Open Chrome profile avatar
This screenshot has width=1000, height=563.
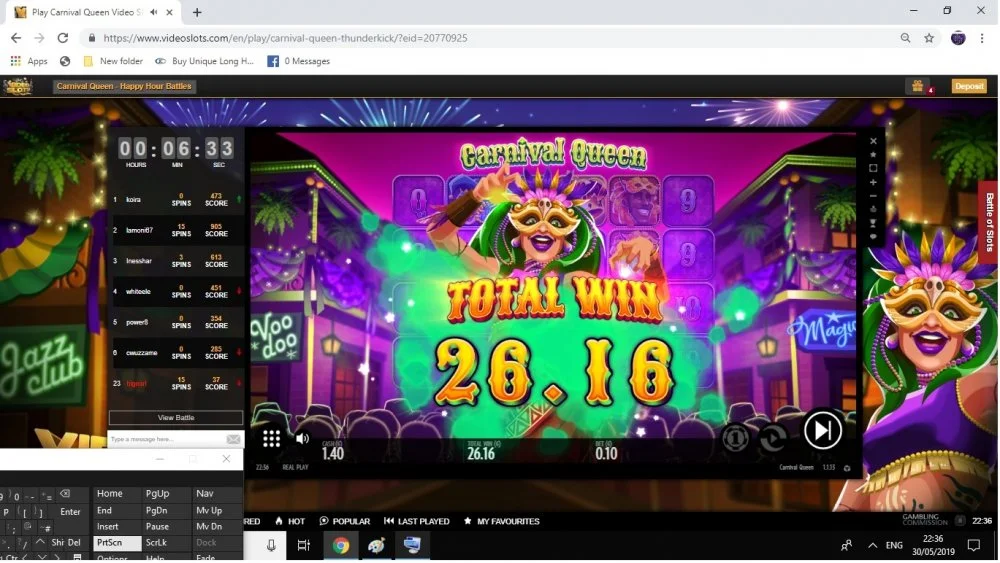tap(958, 38)
